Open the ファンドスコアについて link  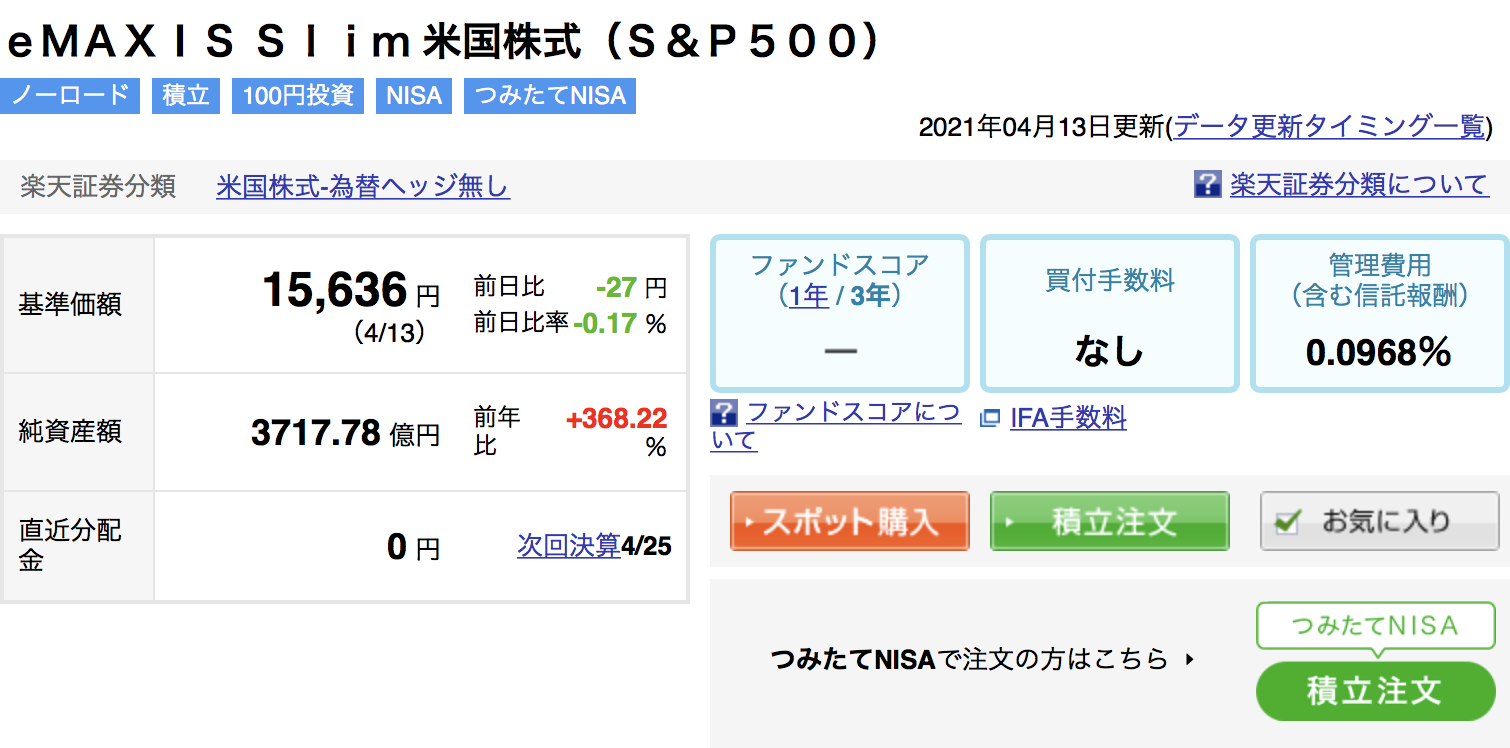pos(836,426)
